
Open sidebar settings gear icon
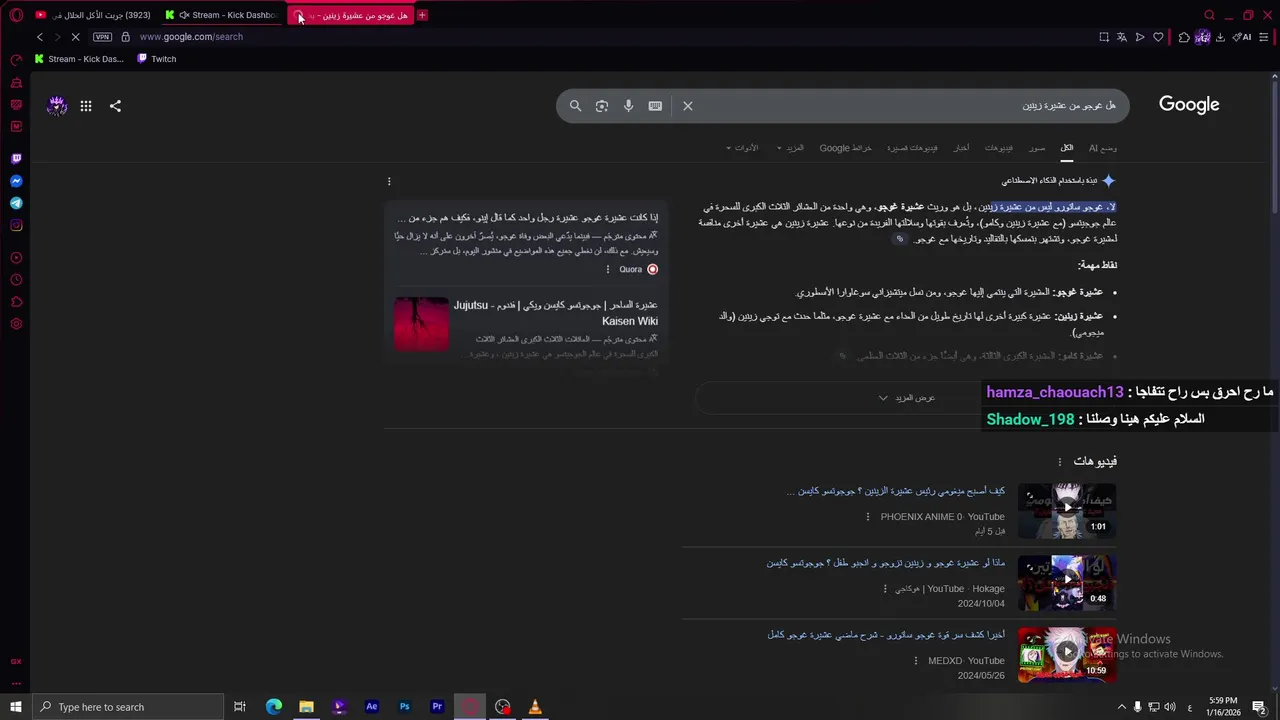tap(16, 324)
